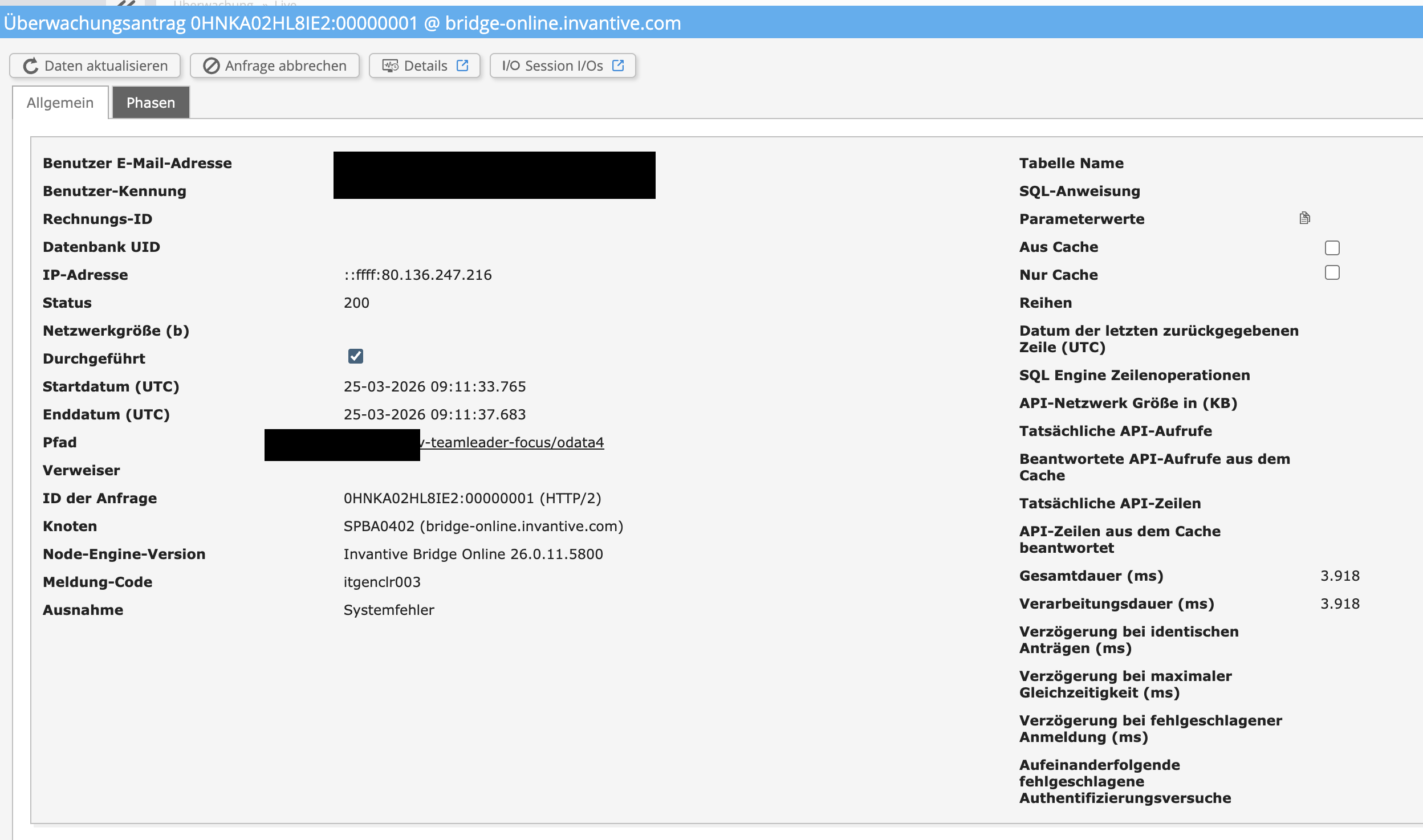Click the cancel icon on Anfrage abbrechen
This screenshot has width=1423, height=840.
pyautogui.click(x=211, y=66)
